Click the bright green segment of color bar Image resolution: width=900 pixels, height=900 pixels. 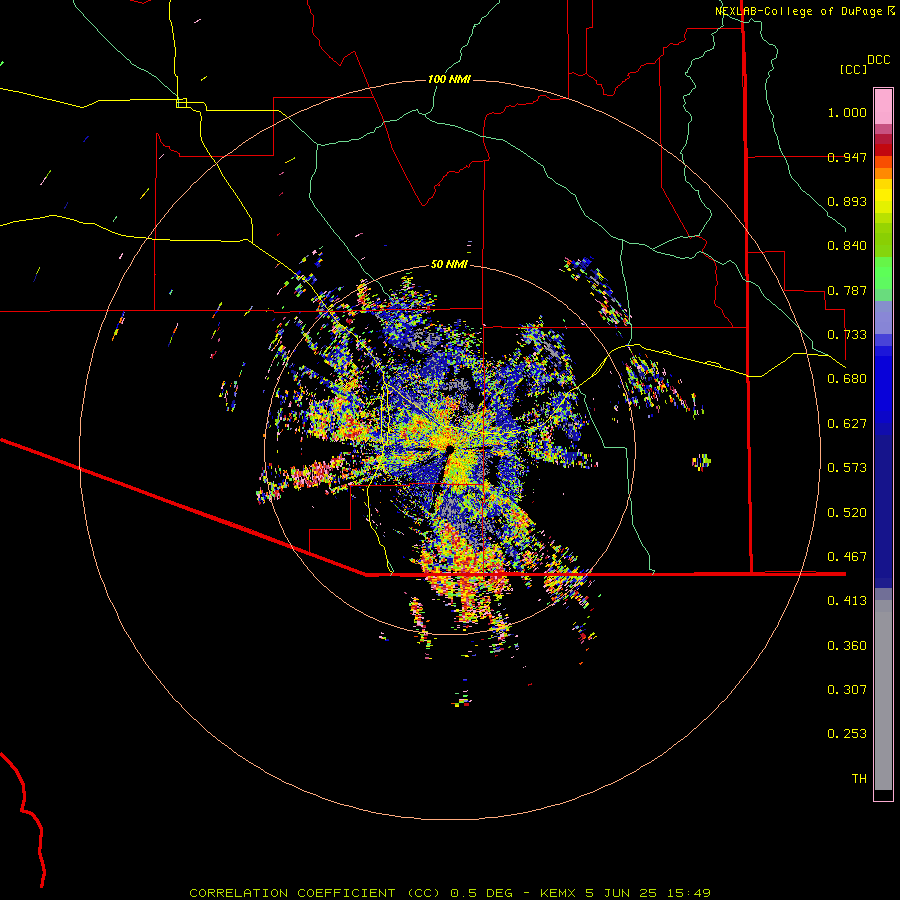click(883, 272)
